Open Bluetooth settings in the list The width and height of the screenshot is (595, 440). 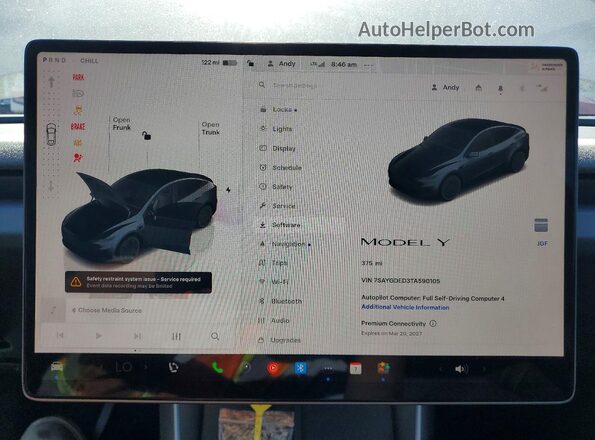click(x=280, y=301)
